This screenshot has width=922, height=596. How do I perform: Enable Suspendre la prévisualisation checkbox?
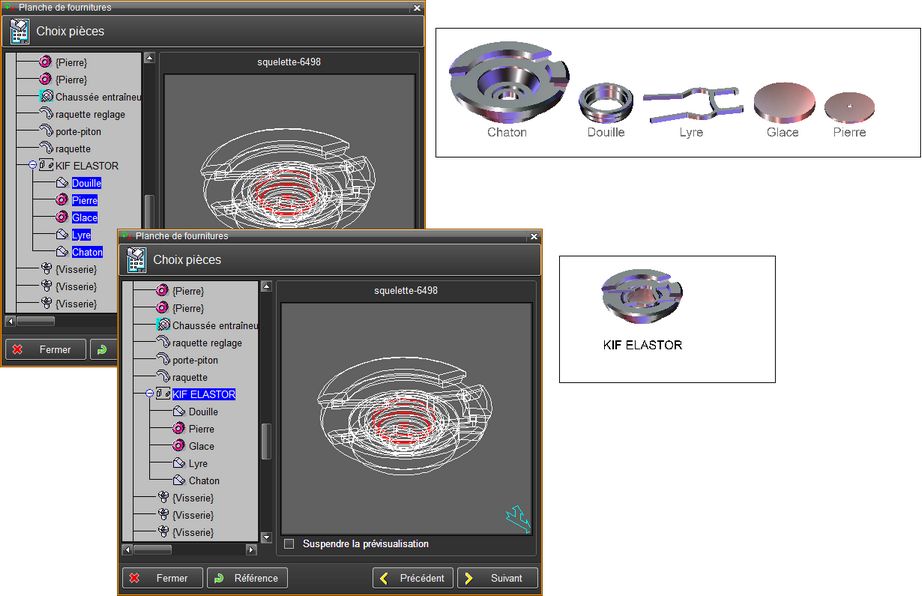click(289, 544)
